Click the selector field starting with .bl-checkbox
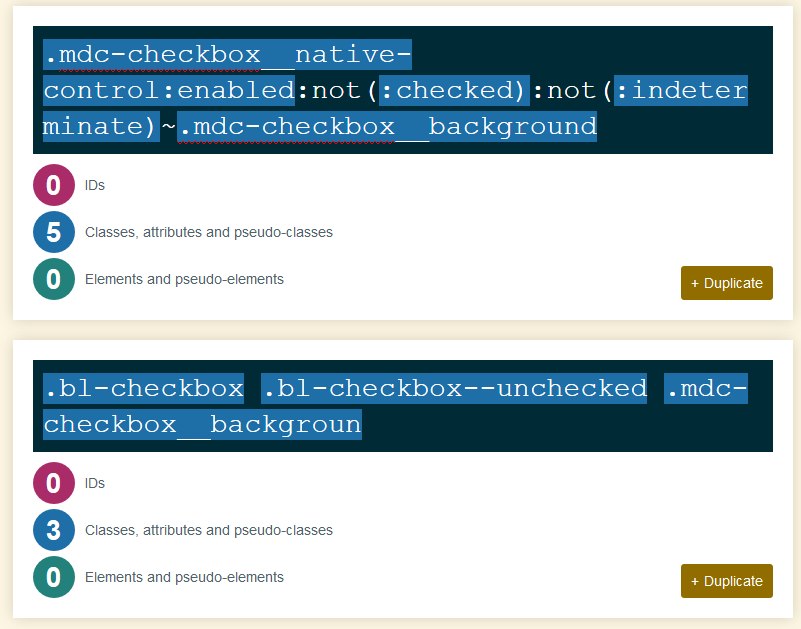Viewport: 801px width, 629px height. pos(403,406)
